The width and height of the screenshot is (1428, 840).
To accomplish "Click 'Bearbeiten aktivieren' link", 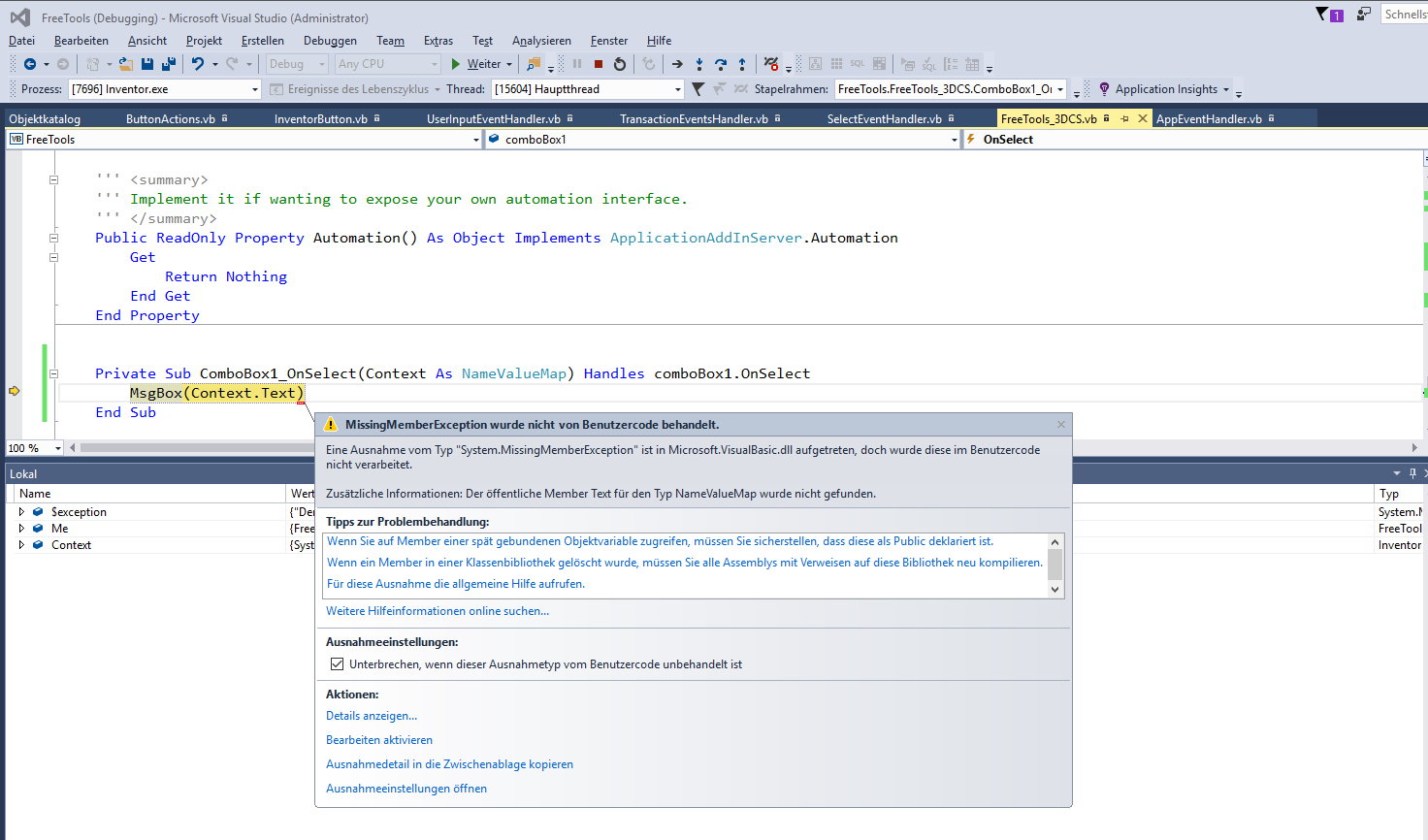I will click(x=379, y=740).
